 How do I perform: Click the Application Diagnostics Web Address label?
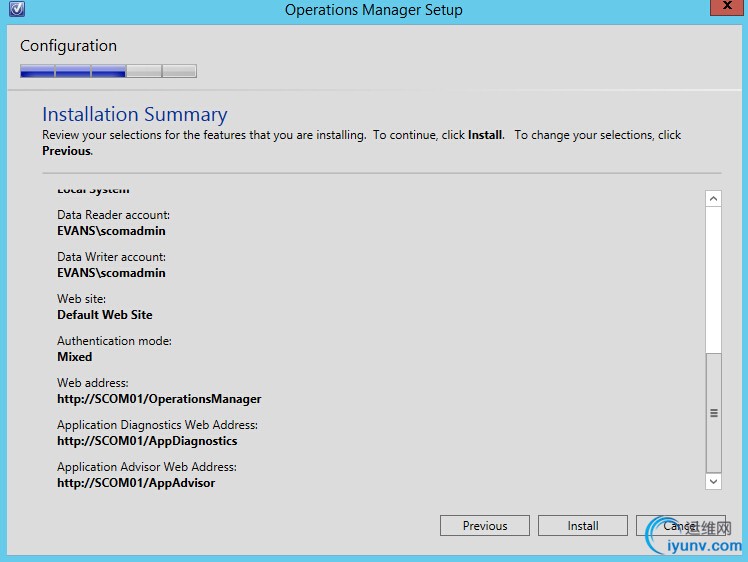pyautogui.click(x=157, y=425)
